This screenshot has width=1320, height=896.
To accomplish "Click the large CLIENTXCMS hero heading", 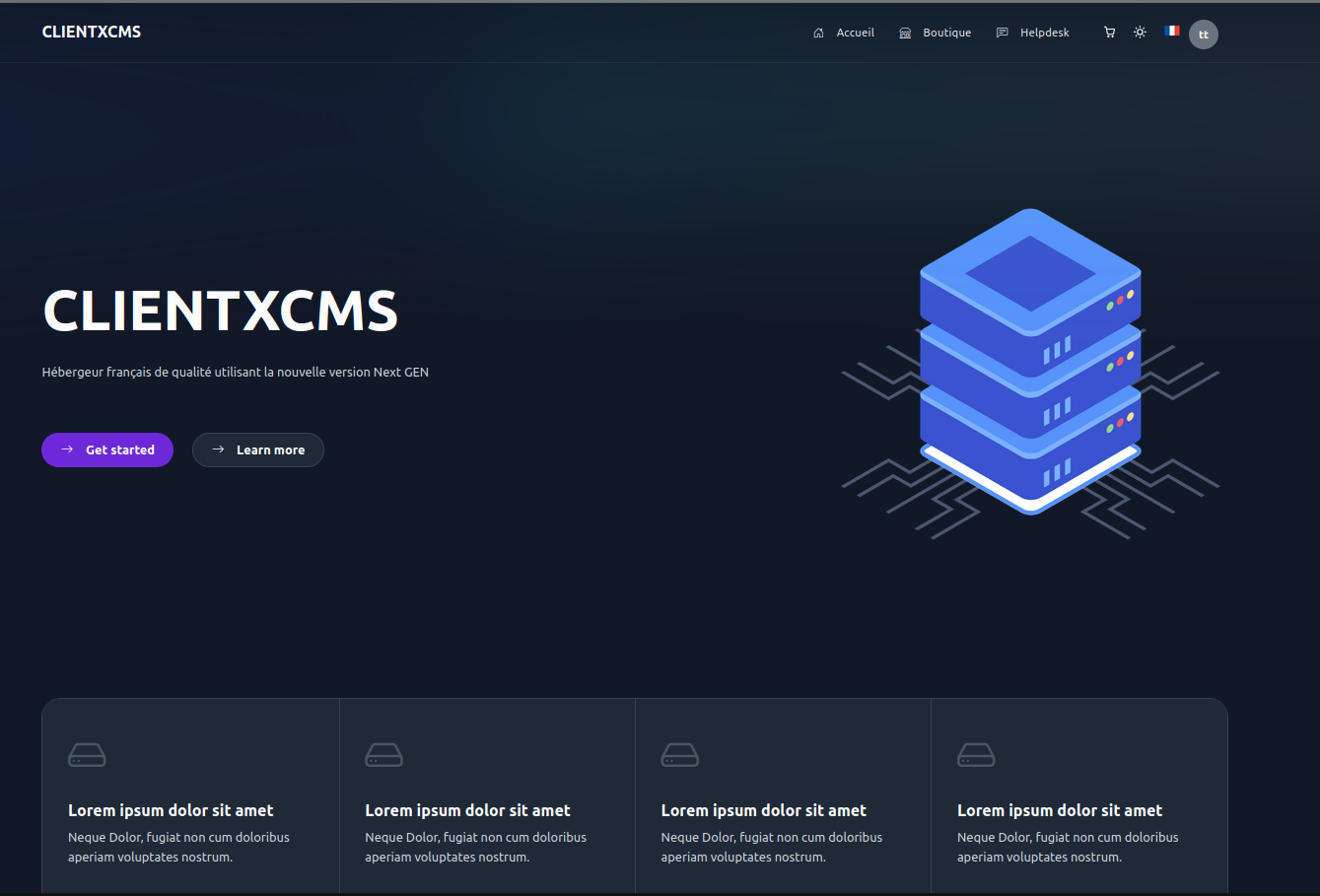I will (x=220, y=310).
